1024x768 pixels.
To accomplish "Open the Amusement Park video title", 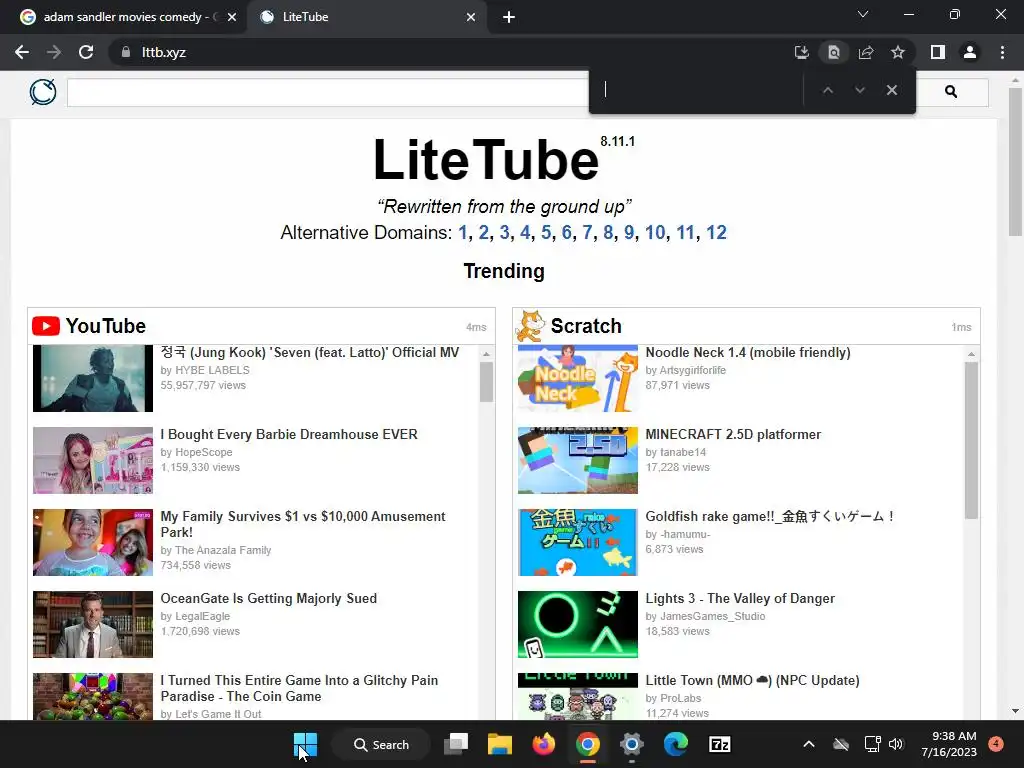I will (x=303, y=524).
